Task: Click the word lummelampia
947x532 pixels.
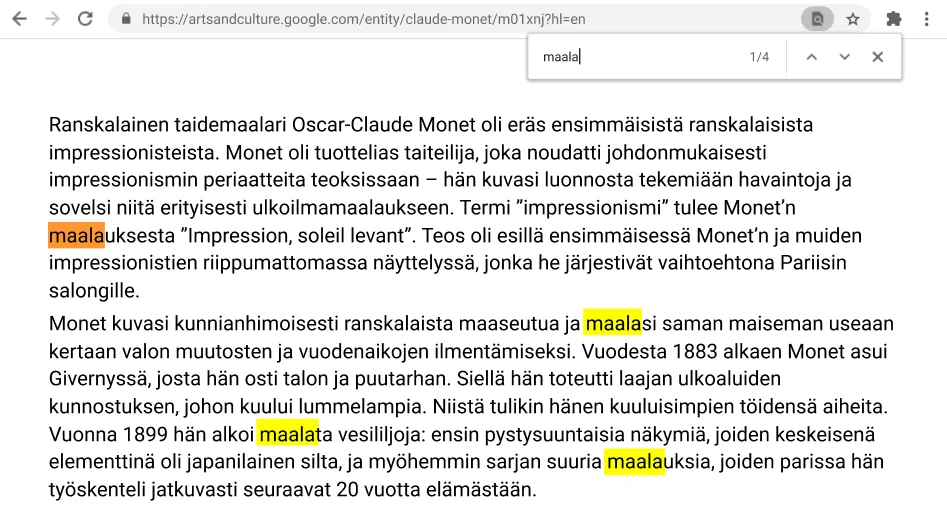Action: (x=360, y=406)
